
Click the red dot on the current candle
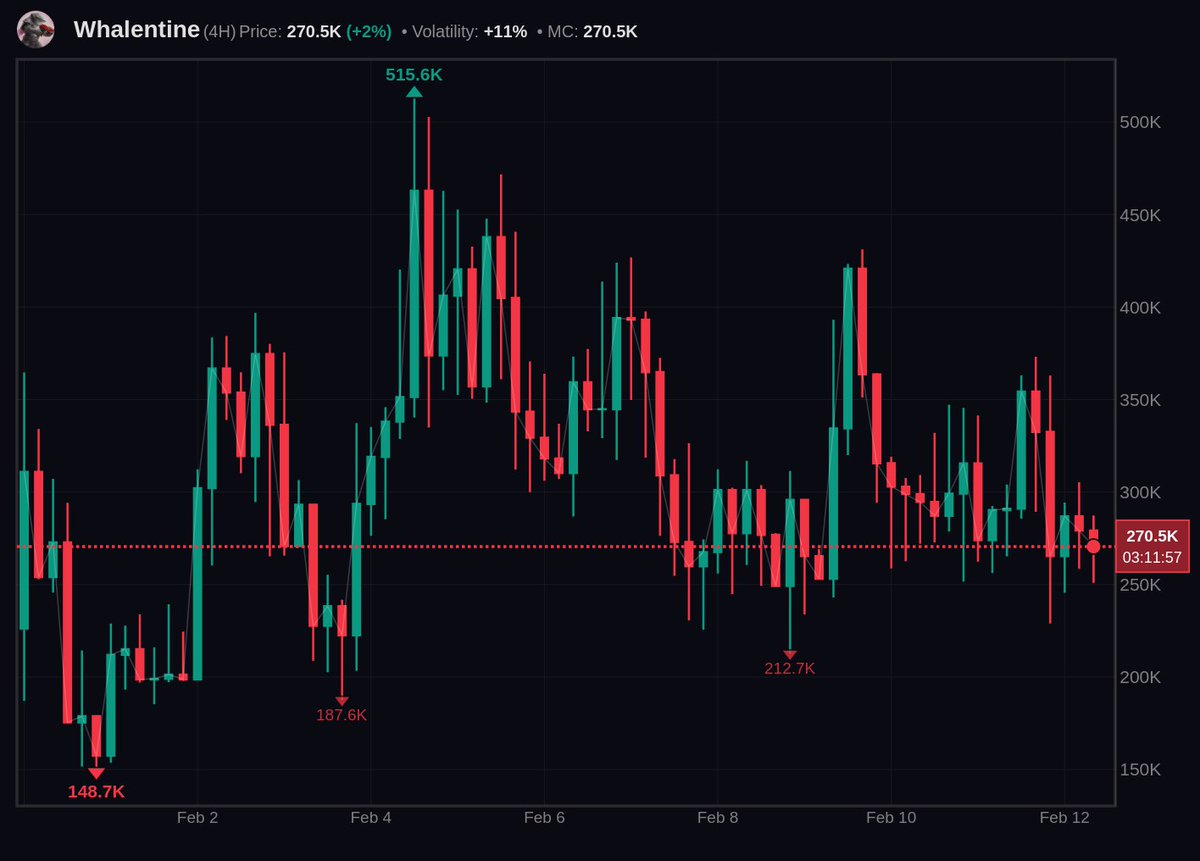coord(1093,546)
